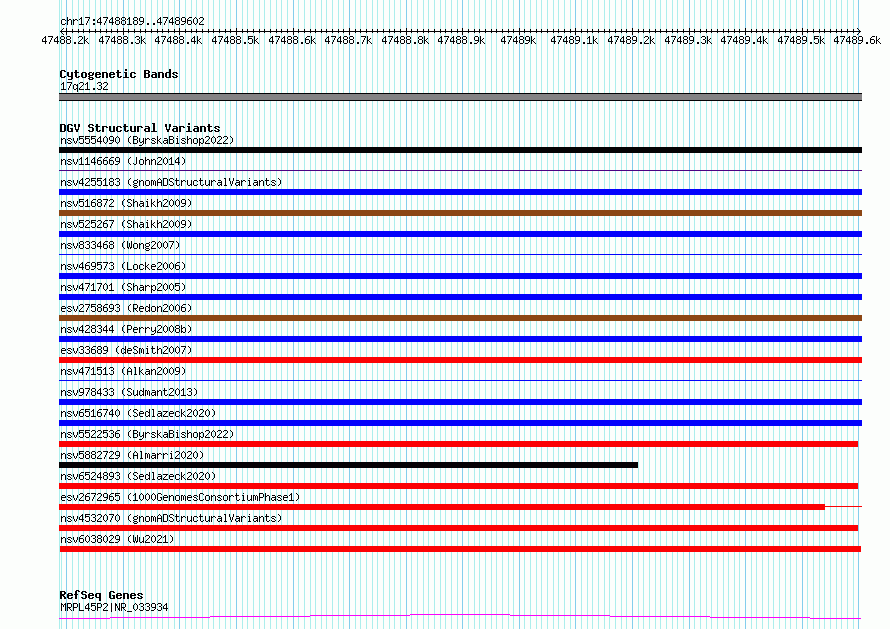
Task: Click the 17q21.32 band label
Action: 84,86
